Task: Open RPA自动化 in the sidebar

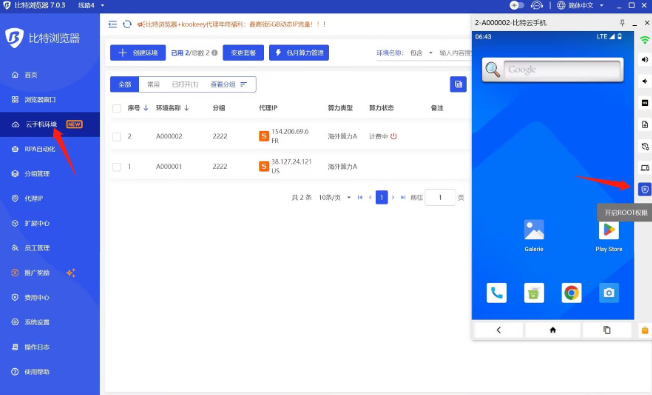Action: (33, 149)
